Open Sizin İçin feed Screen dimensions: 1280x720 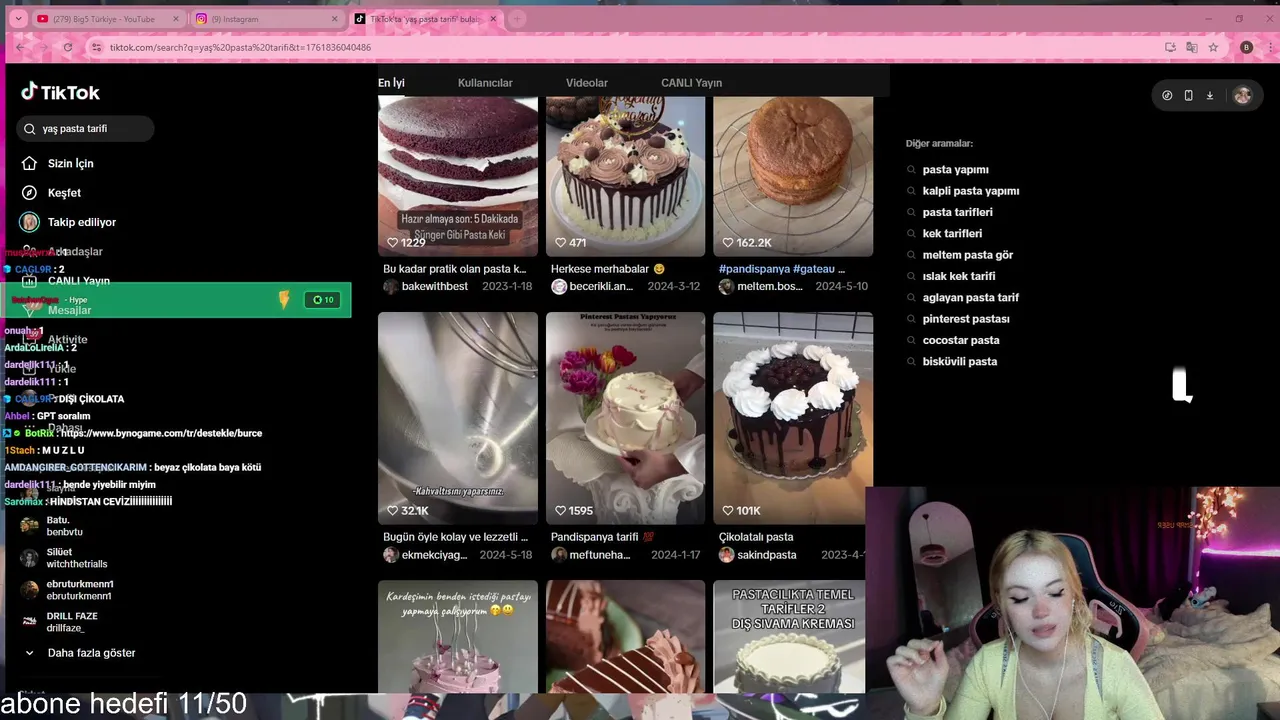tap(71, 163)
